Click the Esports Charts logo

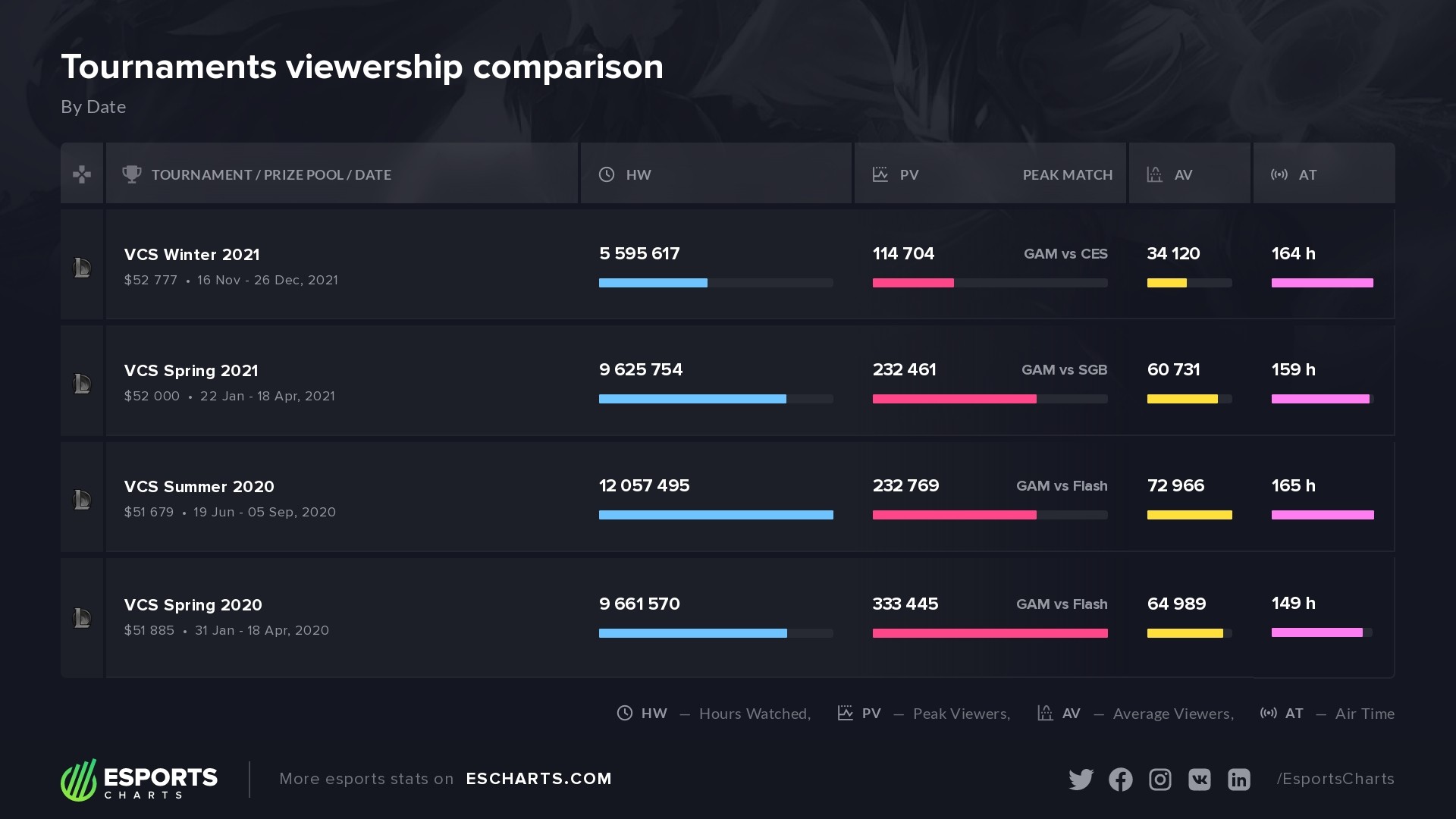point(140,780)
